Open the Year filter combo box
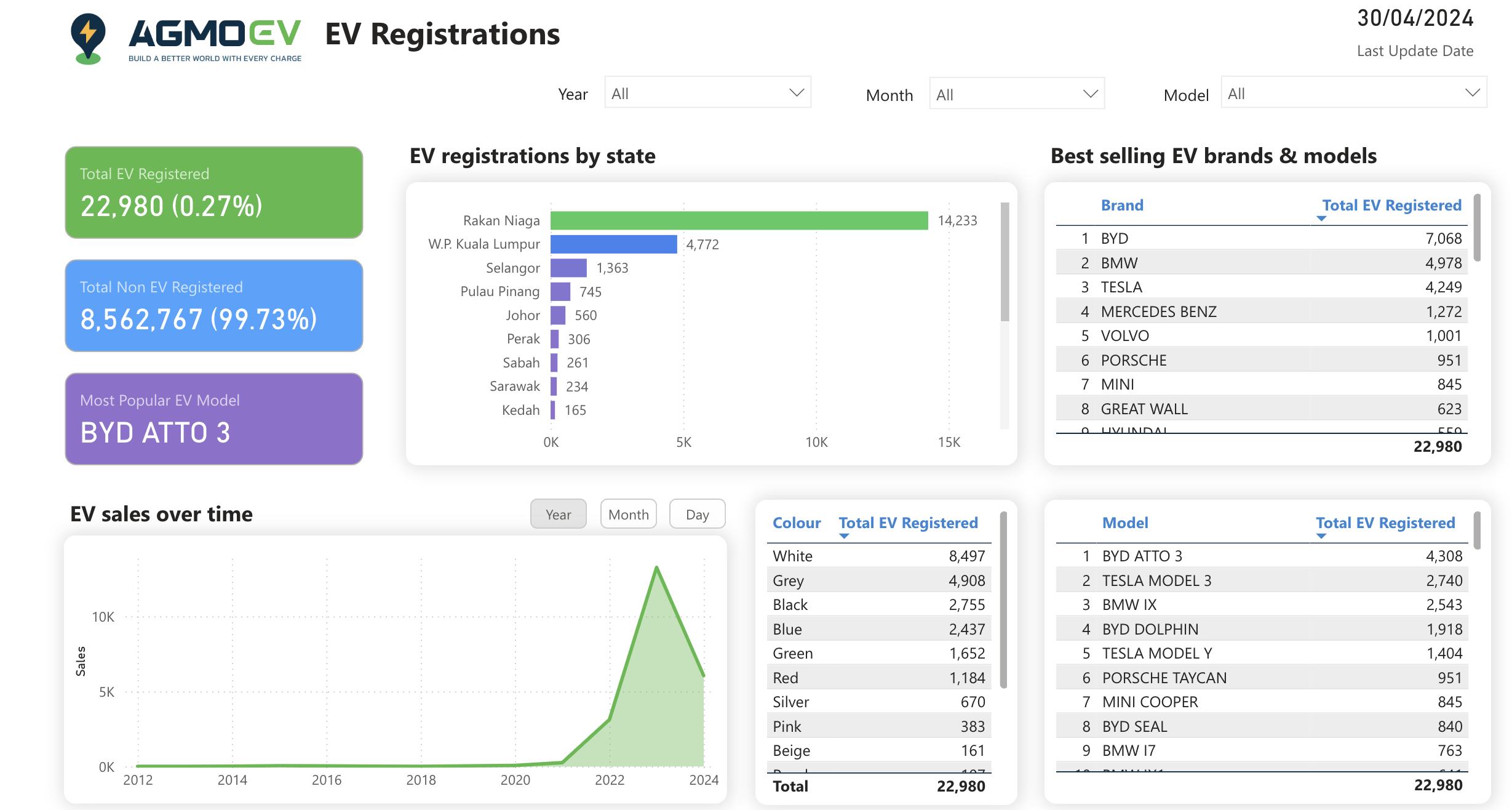 [x=695, y=93]
